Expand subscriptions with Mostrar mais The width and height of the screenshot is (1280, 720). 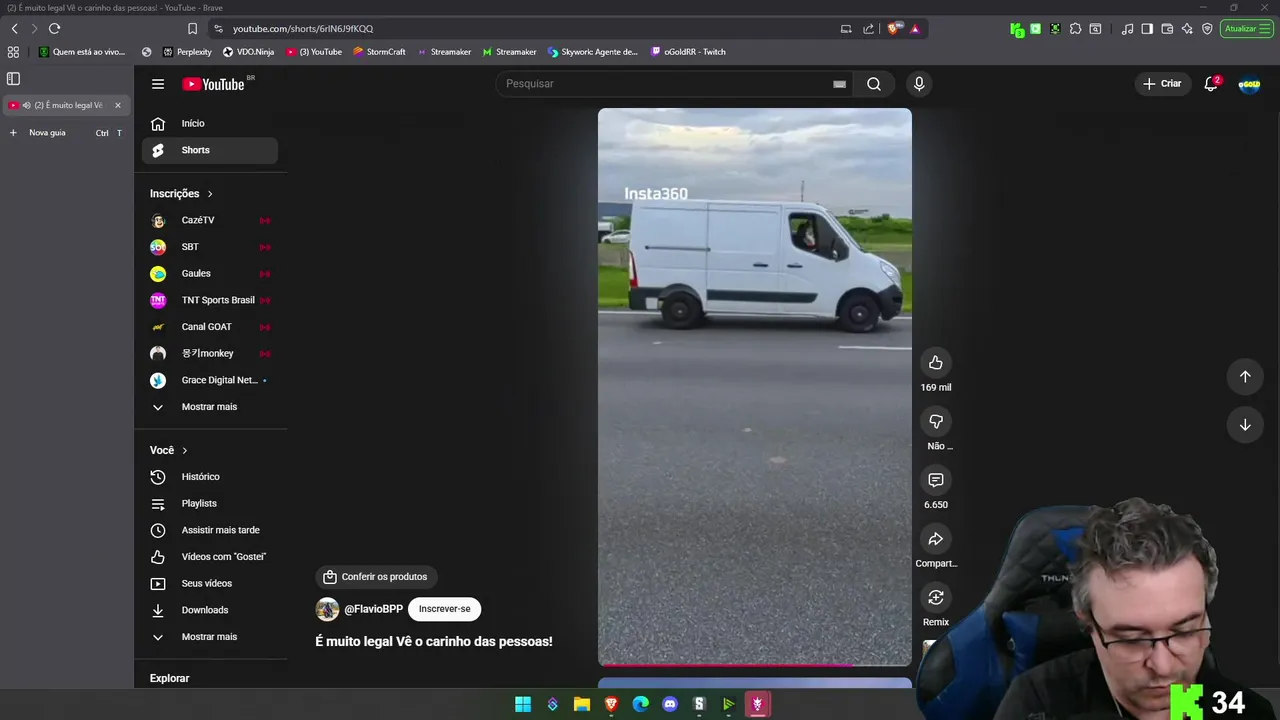209,407
